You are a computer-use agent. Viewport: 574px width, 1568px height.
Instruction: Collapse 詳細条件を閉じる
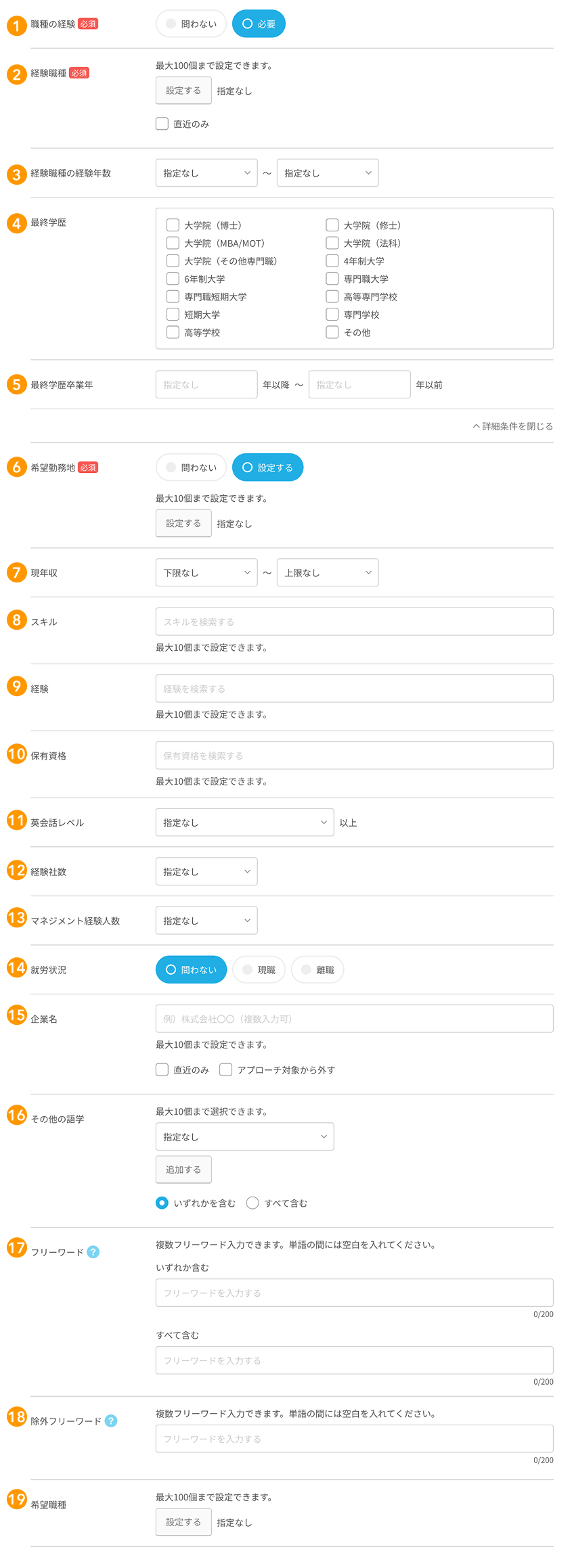point(512,426)
